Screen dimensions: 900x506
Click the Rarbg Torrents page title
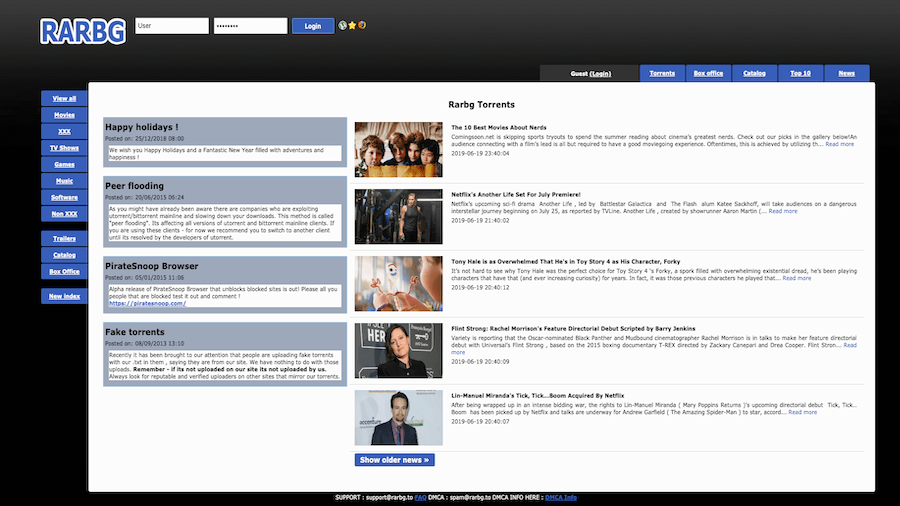tap(482, 104)
